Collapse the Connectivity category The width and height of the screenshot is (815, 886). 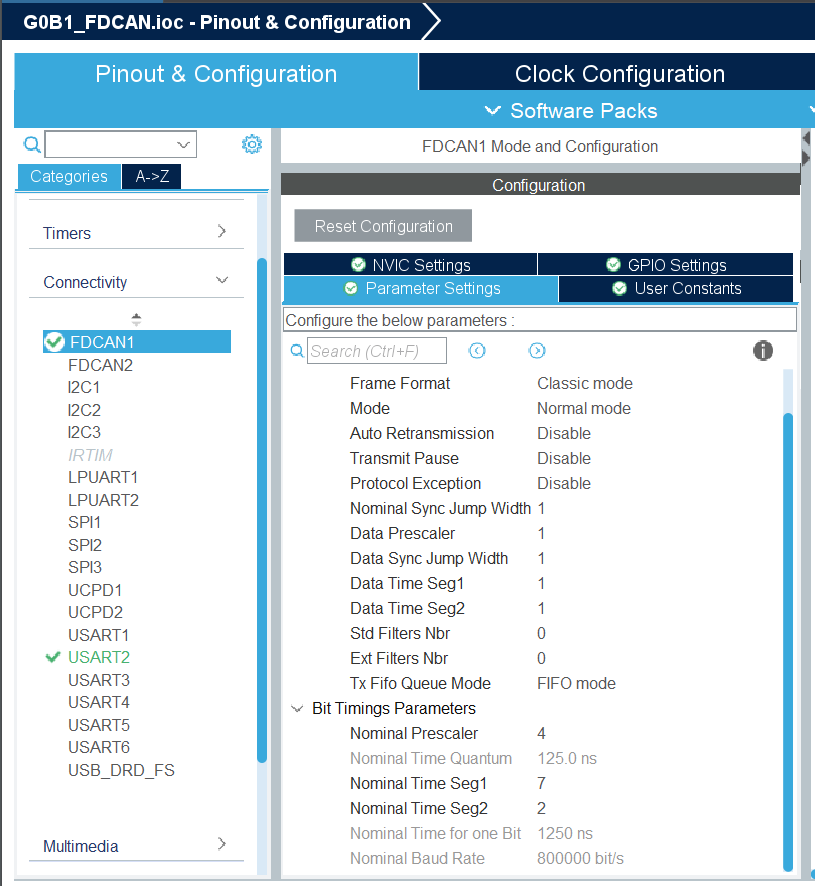point(221,281)
